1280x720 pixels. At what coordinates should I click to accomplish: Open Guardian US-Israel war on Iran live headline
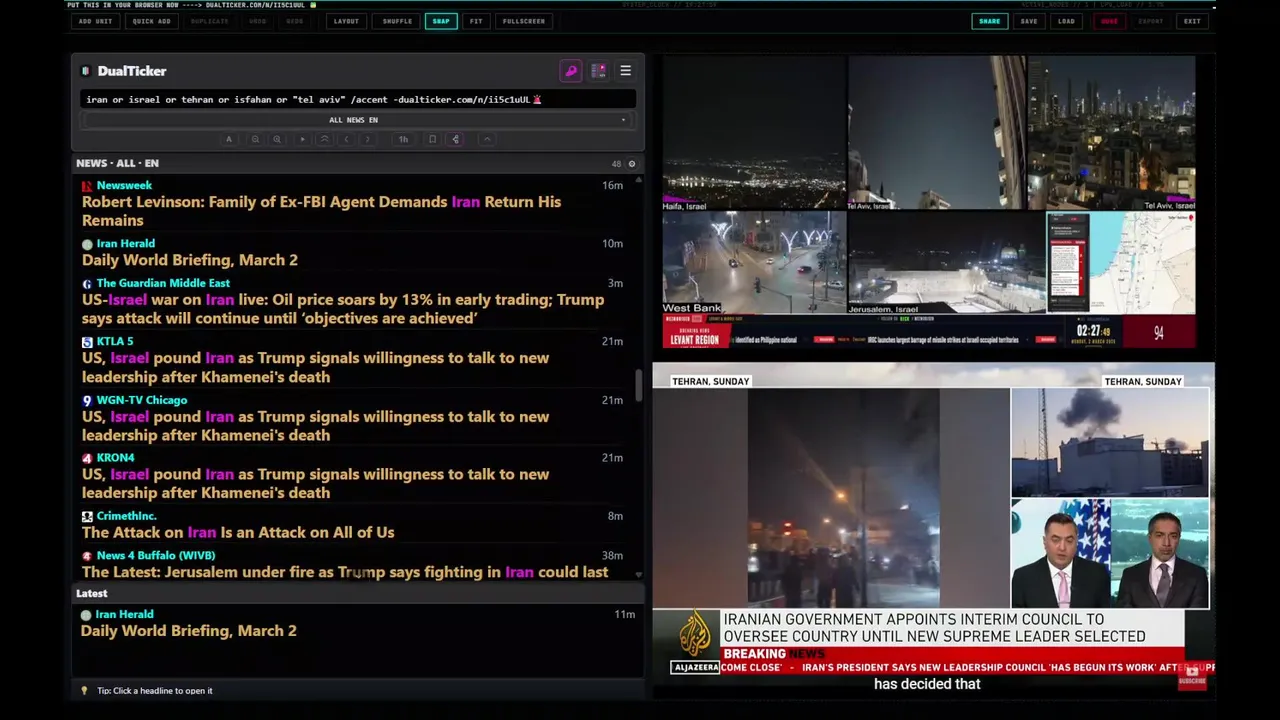tap(343, 309)
